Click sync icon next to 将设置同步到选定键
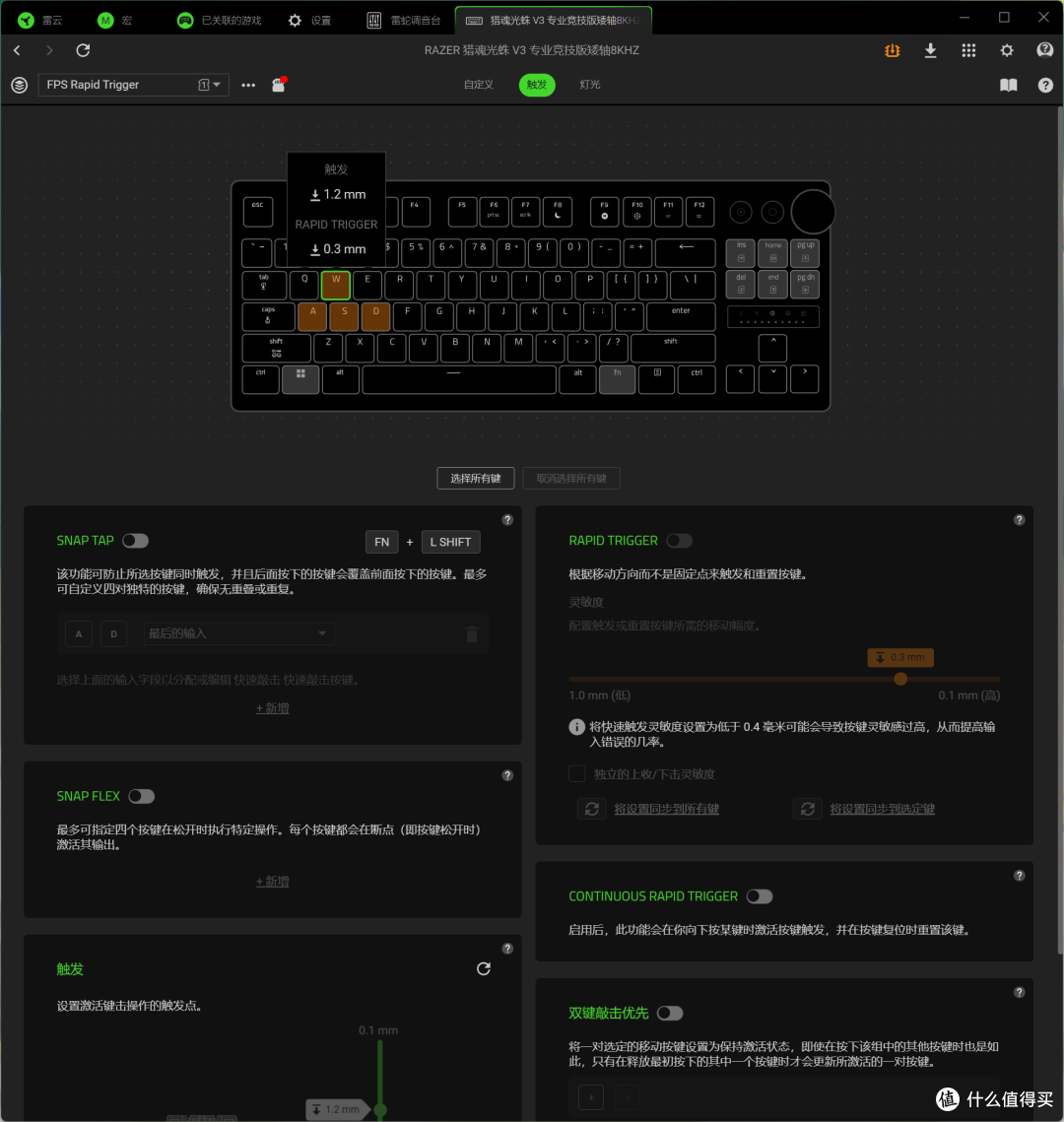The width and height of the screenshot is (1064, 1122). point(807,809)
